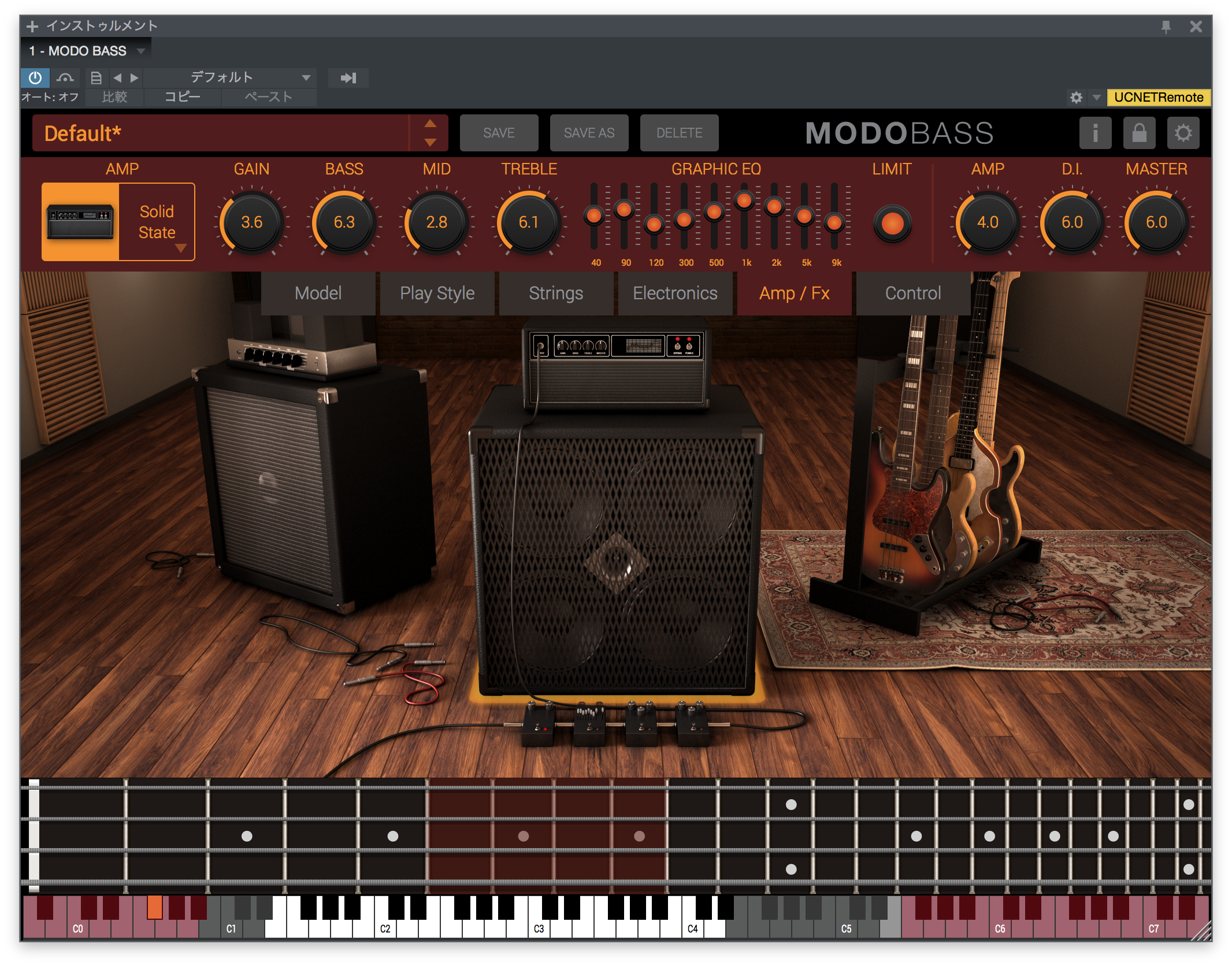Click the 40 Hz graphic EQ slider
Screen dimensions: 1232x966
593,216
